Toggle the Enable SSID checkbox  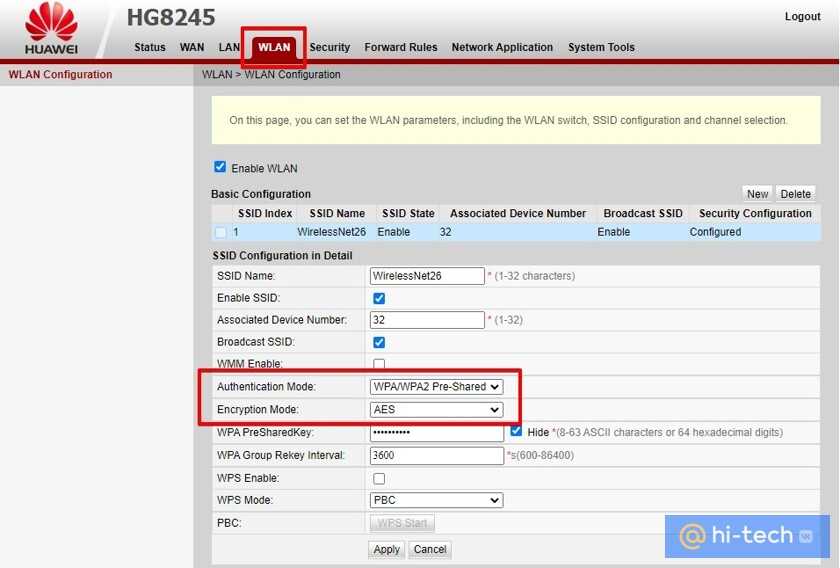tap(379, 298)
